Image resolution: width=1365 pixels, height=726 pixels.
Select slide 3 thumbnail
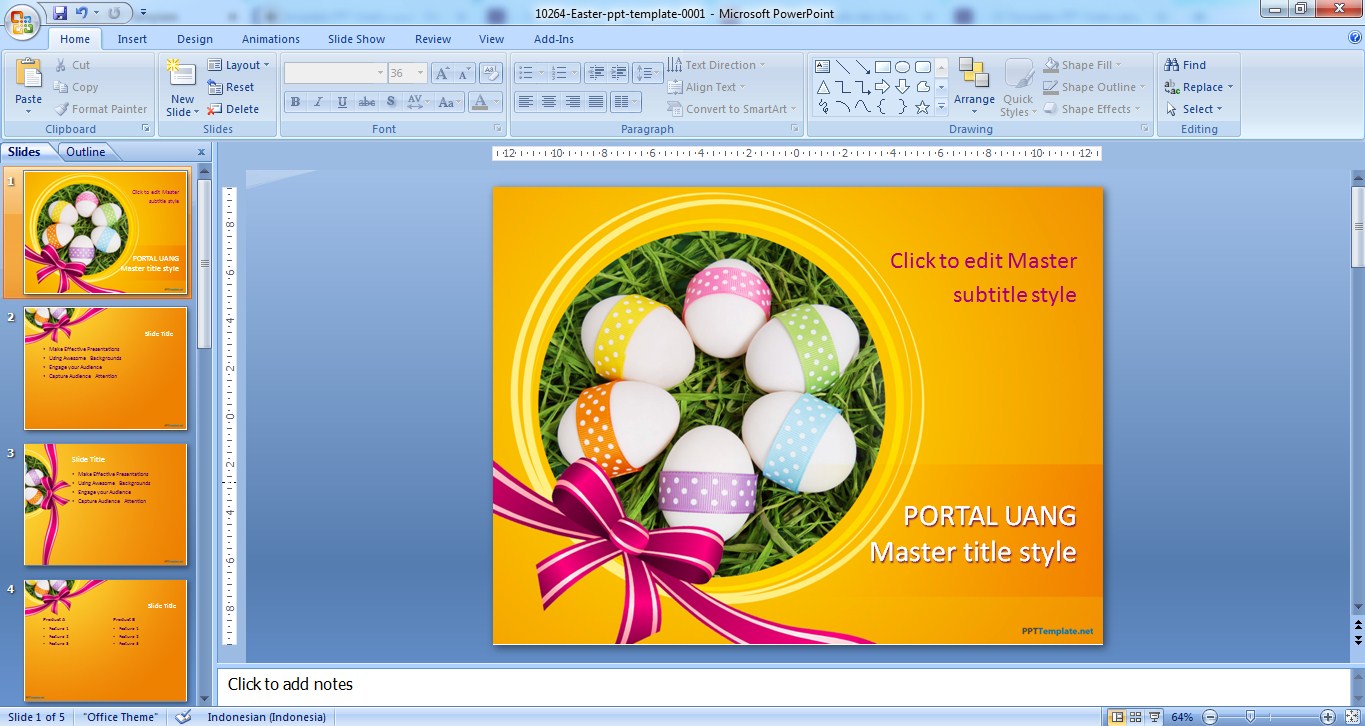105,505
